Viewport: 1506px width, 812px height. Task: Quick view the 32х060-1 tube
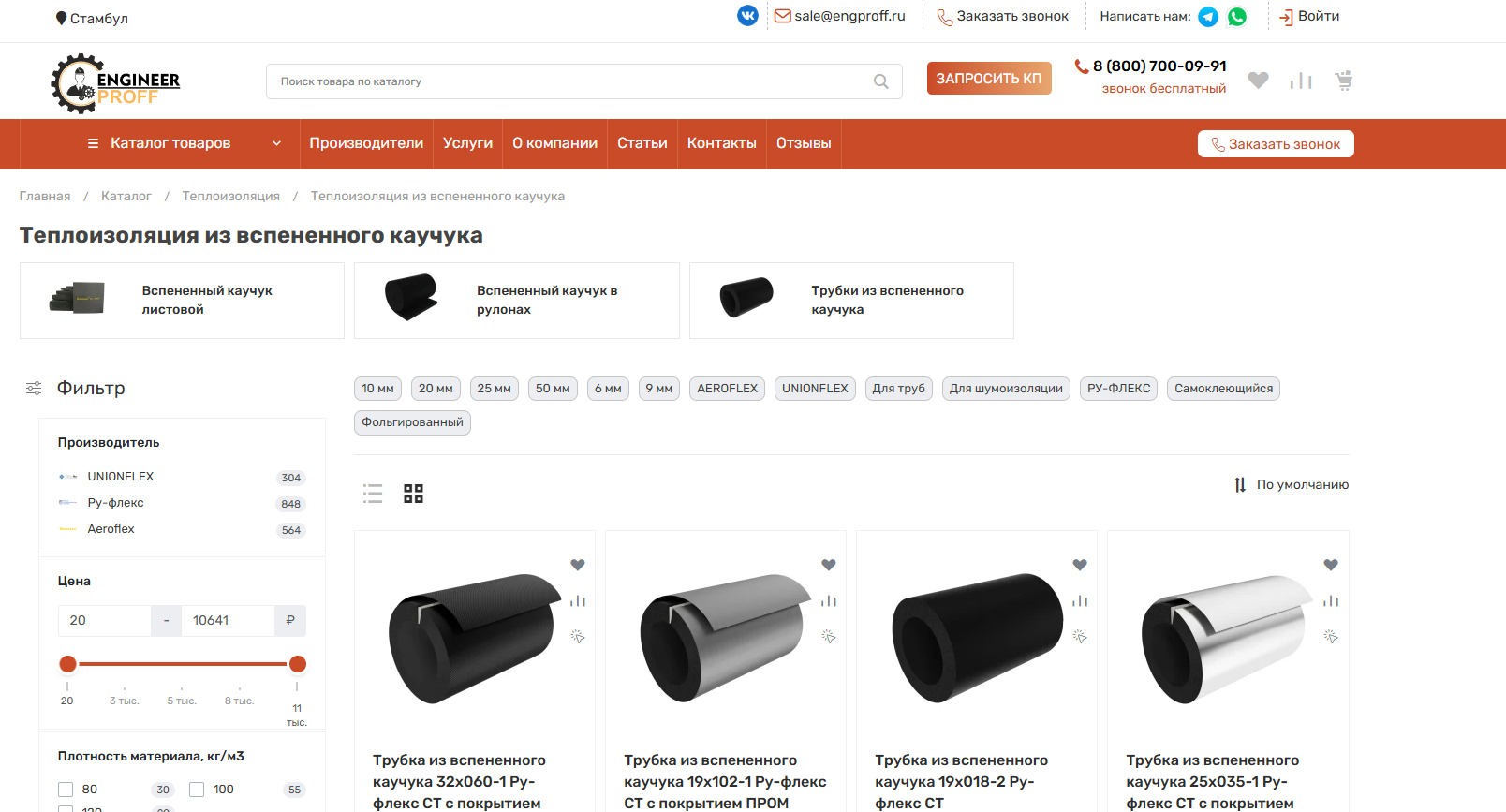pyautogui.click(x=578, y=636)
